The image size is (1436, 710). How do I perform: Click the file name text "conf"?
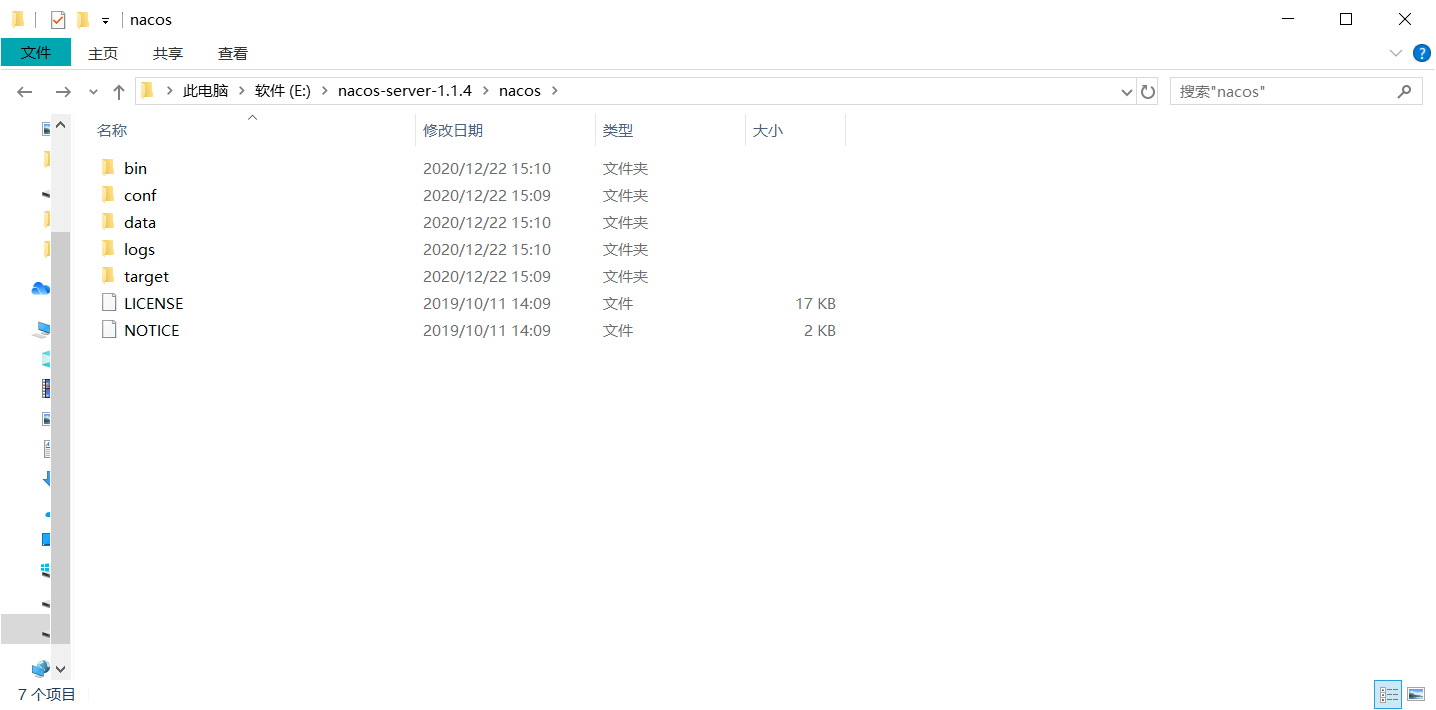pos(140,195)
